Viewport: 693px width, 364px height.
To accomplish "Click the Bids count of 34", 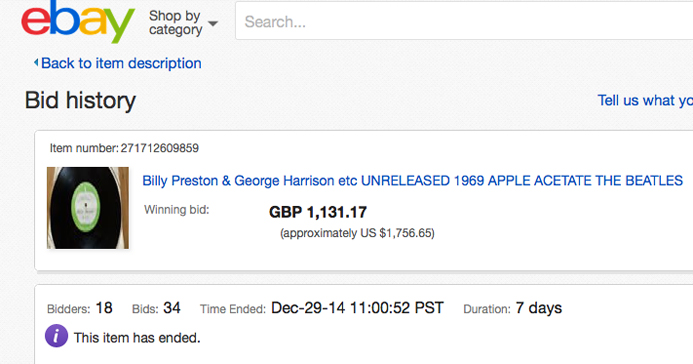I will coord(171,308).
